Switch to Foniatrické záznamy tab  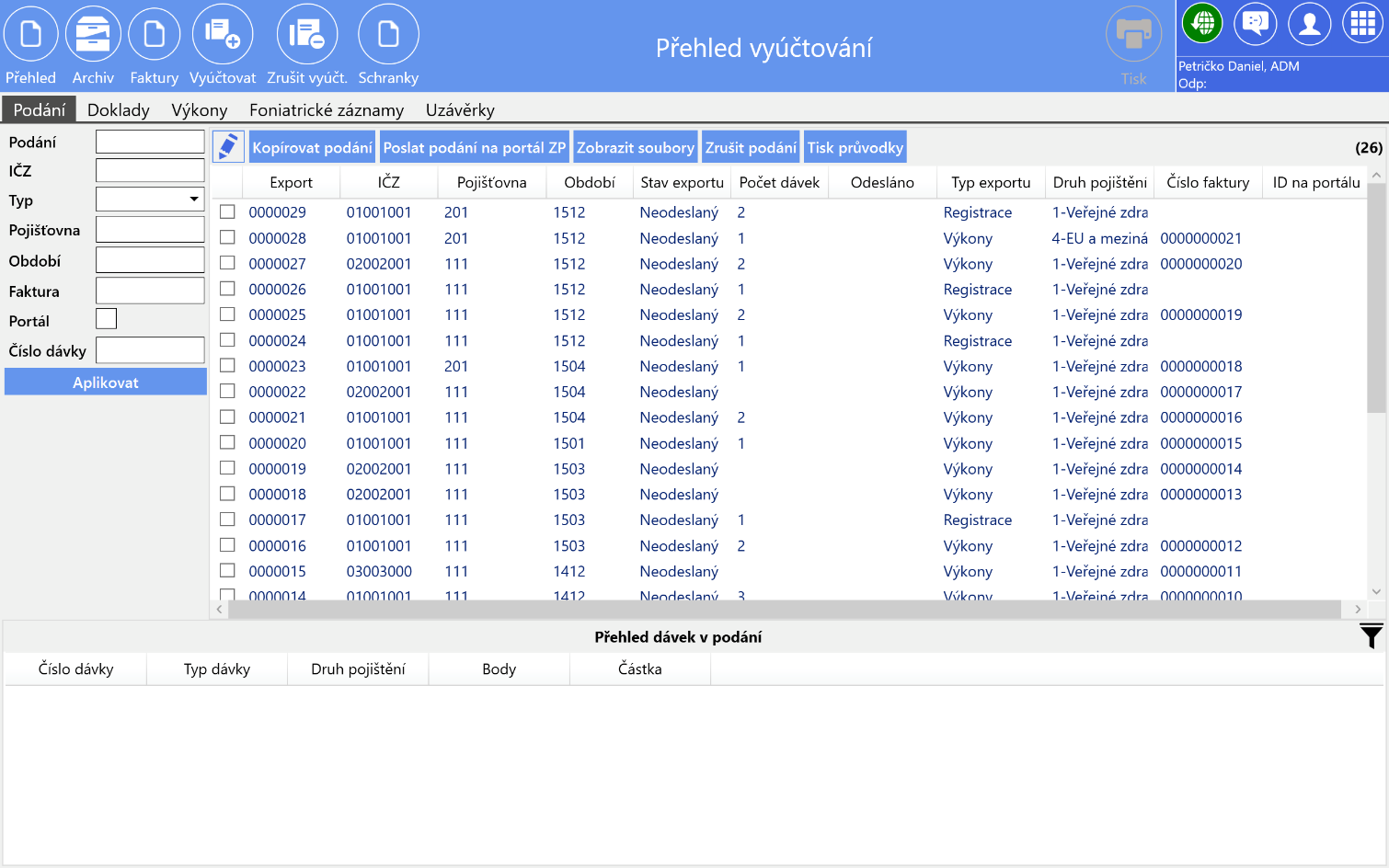click(x=327, y=109)
